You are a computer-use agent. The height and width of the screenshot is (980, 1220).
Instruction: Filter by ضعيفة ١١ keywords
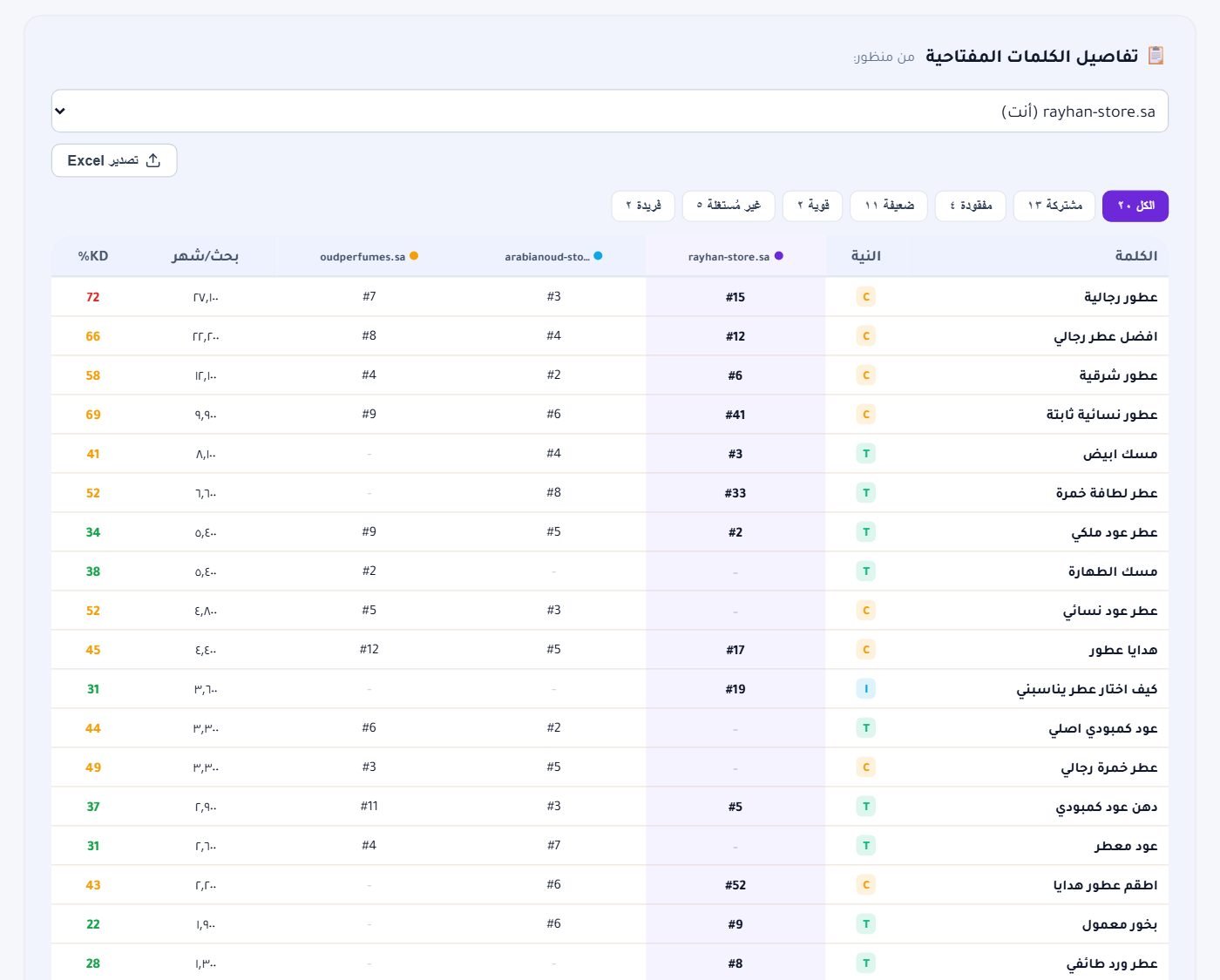(x=889, y=206)
